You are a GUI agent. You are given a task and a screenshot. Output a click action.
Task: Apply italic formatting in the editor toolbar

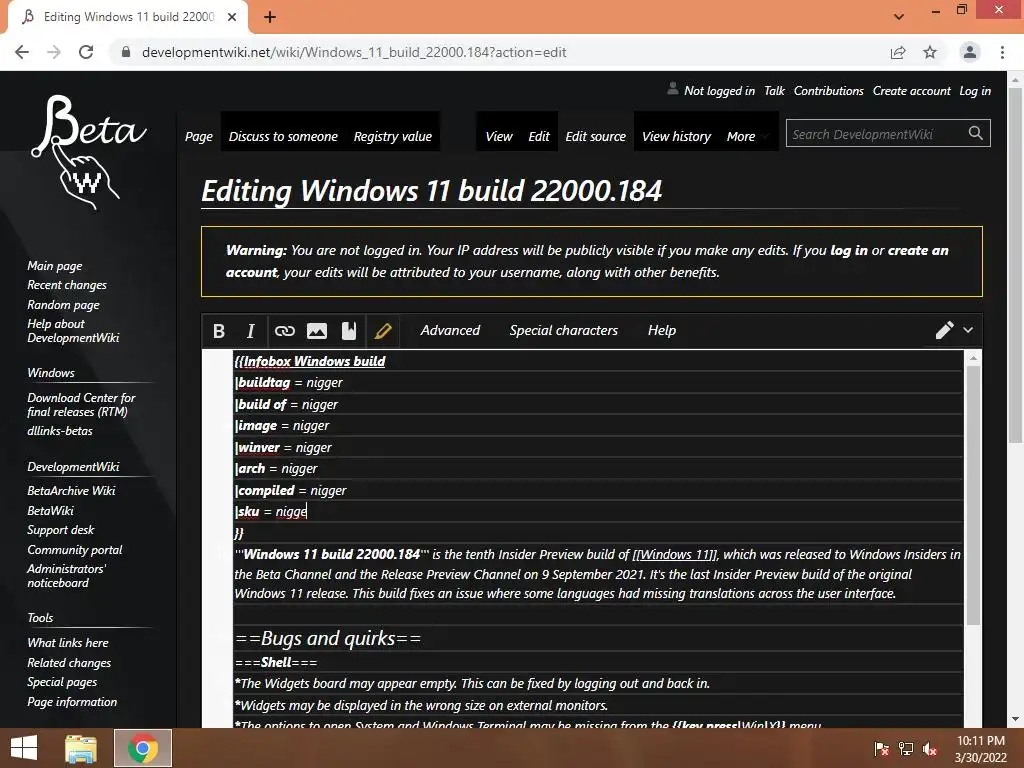coord(250,331)
